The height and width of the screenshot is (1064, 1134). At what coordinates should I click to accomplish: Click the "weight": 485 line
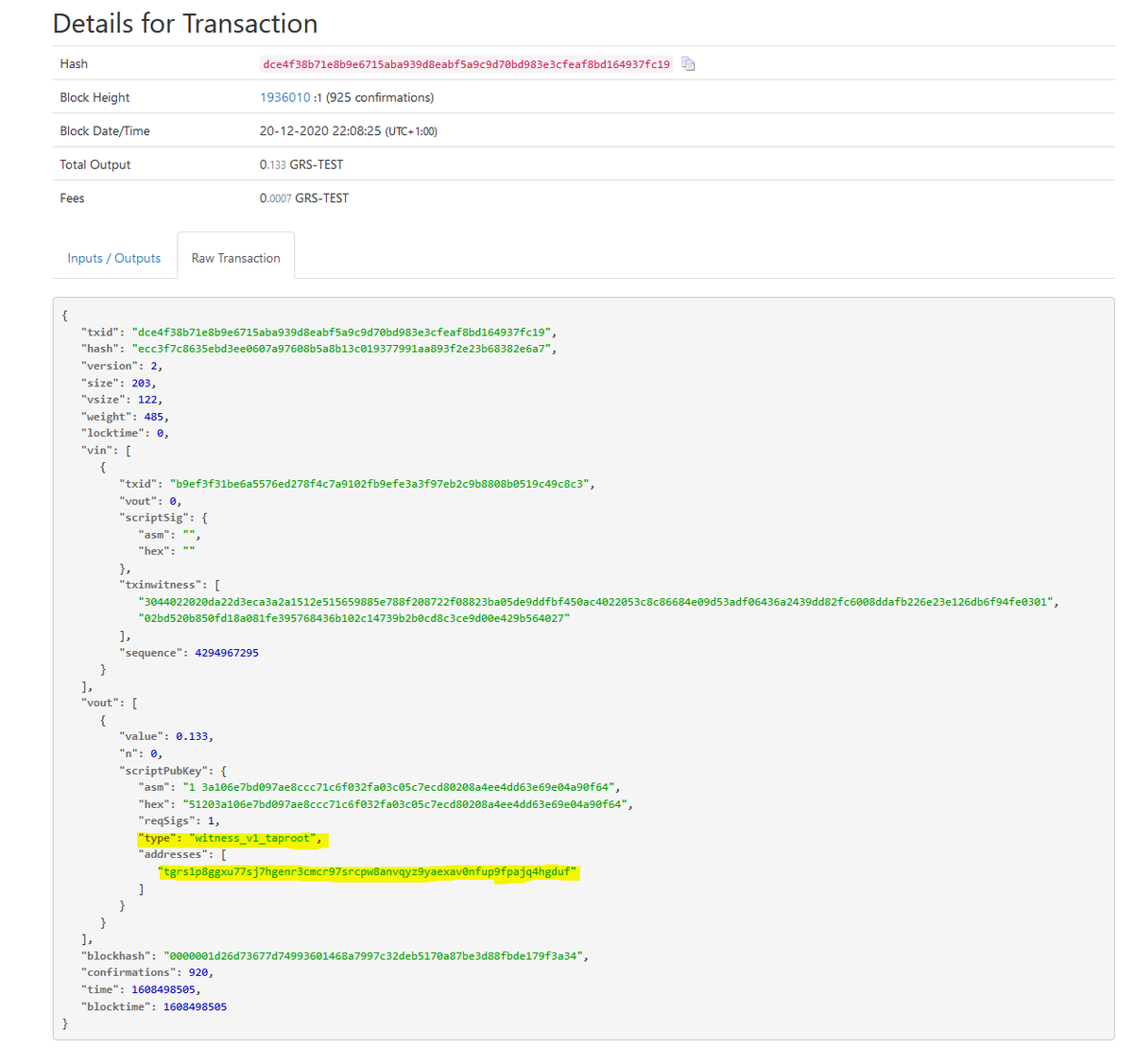tap(125, 417)
